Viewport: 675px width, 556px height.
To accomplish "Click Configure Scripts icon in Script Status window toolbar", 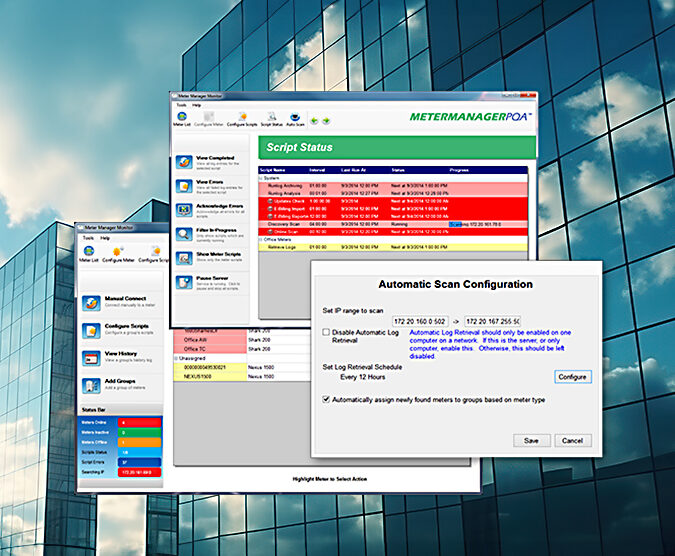I will (242, 119).
